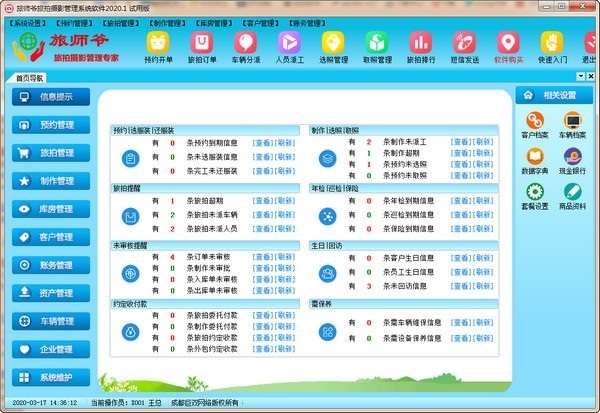Open the 车辆管理 sidebar button
The height and width of the screenshot is (413, 600).
tap(51, 321)
